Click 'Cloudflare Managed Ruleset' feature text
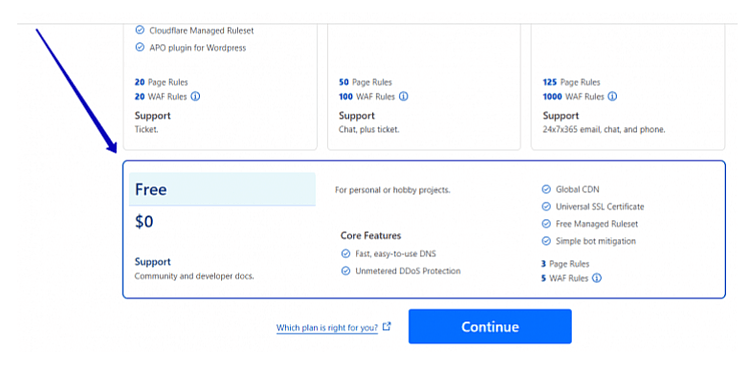 point(202,31)
